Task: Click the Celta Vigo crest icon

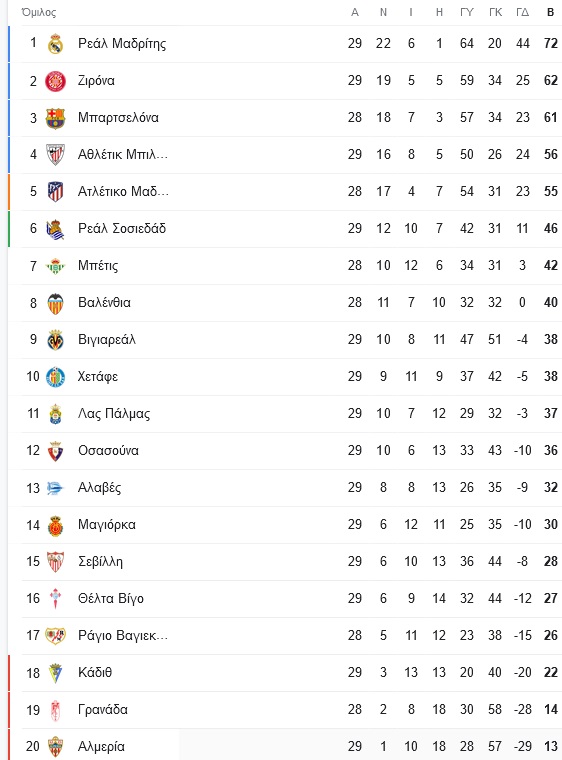Action: [x=55, y=599]
